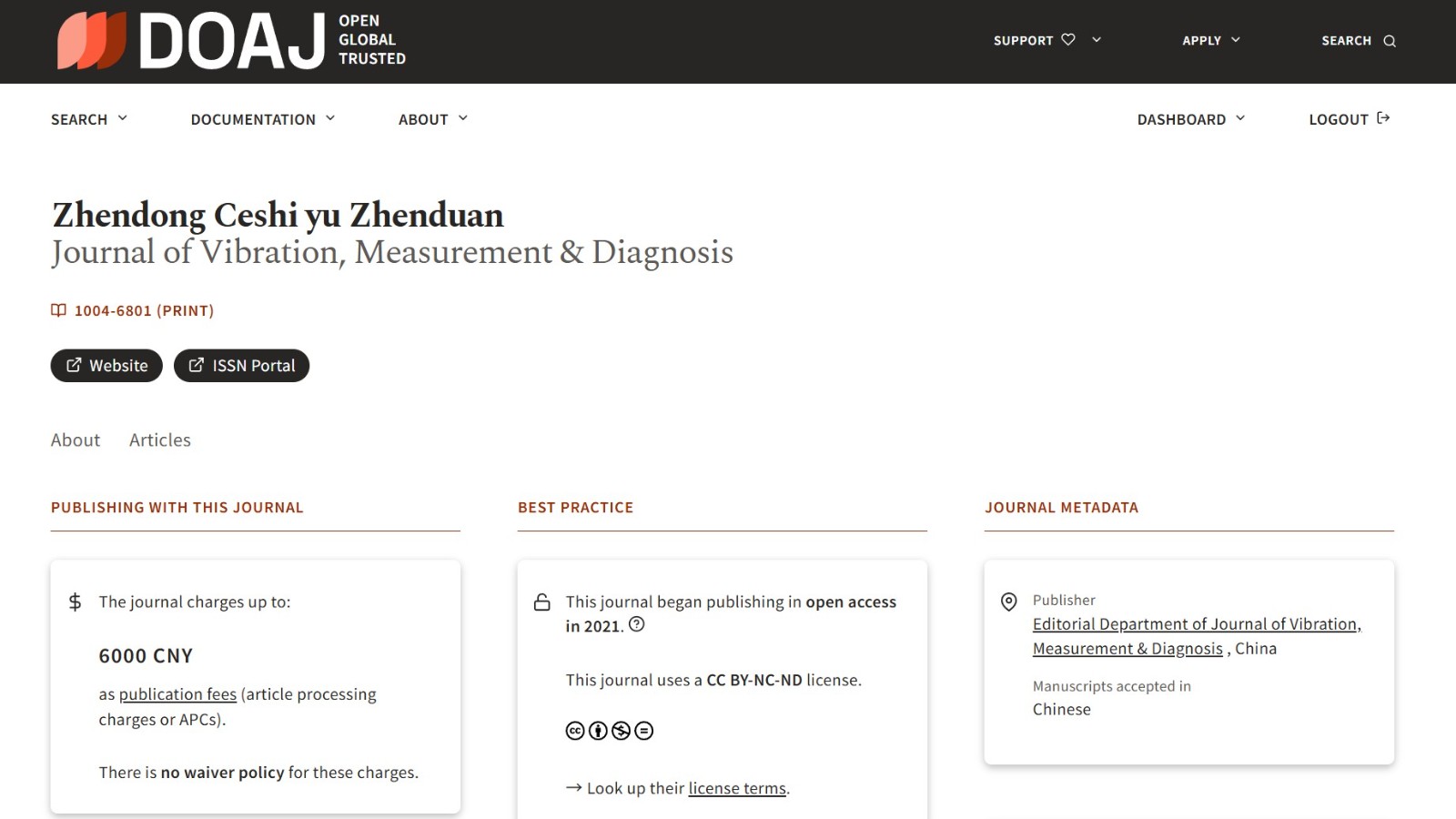Click the DOAJ logo in header
The height and width of the screenshot is (819, 1456).
coord(231,41)
